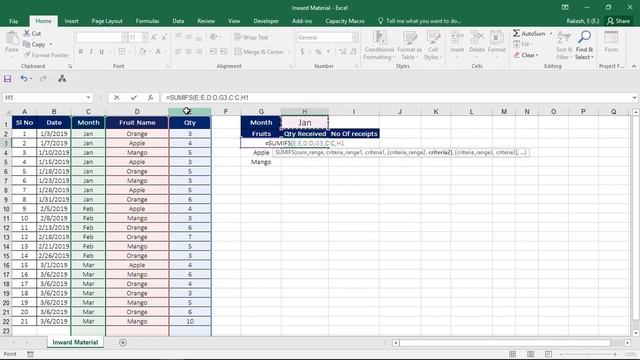Open the Copy dropdown arrow
This screenshot has height=360, width=640.
[x=51, y=44]
